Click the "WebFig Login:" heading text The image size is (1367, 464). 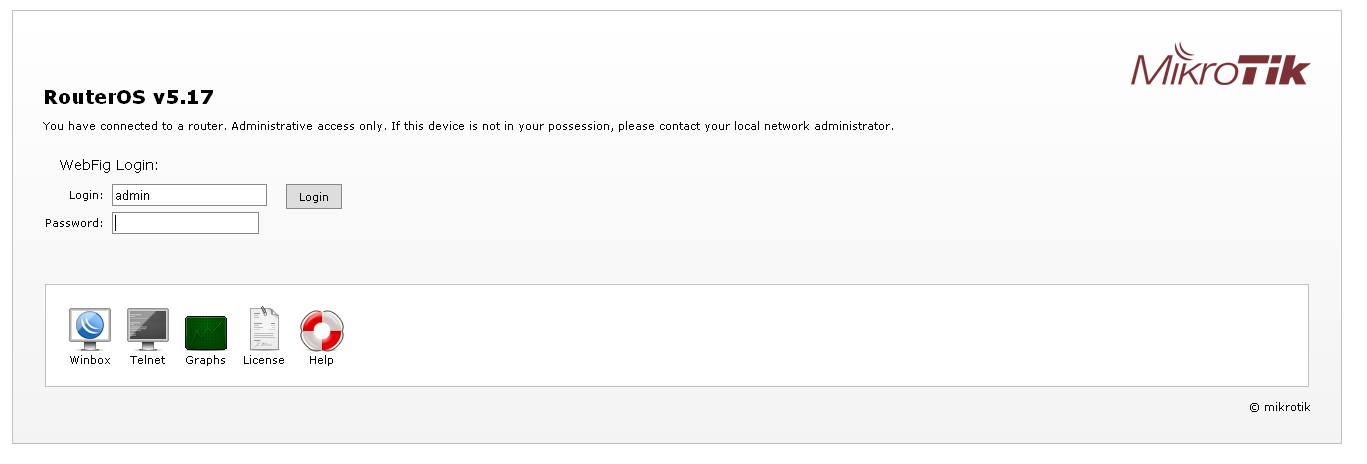pos(110,164)
